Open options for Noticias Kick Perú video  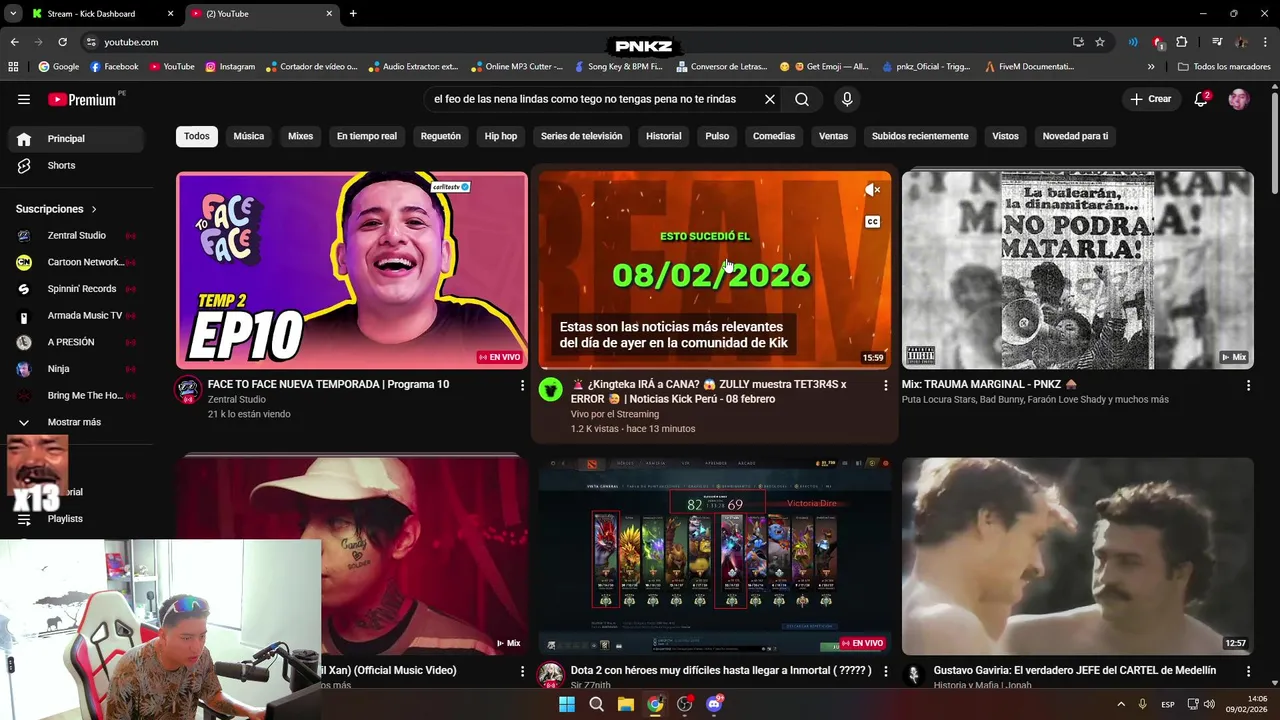pos(885,385)
